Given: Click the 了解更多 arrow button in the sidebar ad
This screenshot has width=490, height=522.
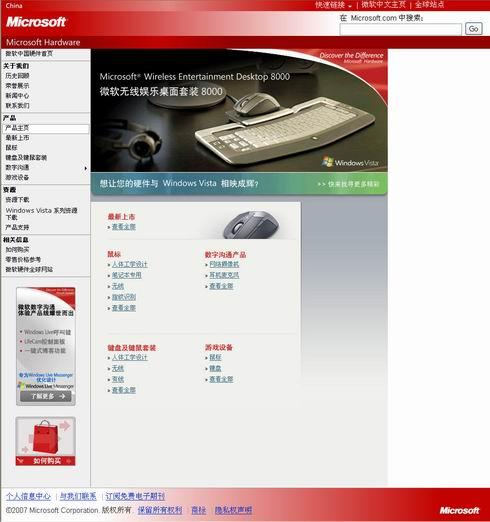Looking at the screenshot, I should tap(46, 396).
